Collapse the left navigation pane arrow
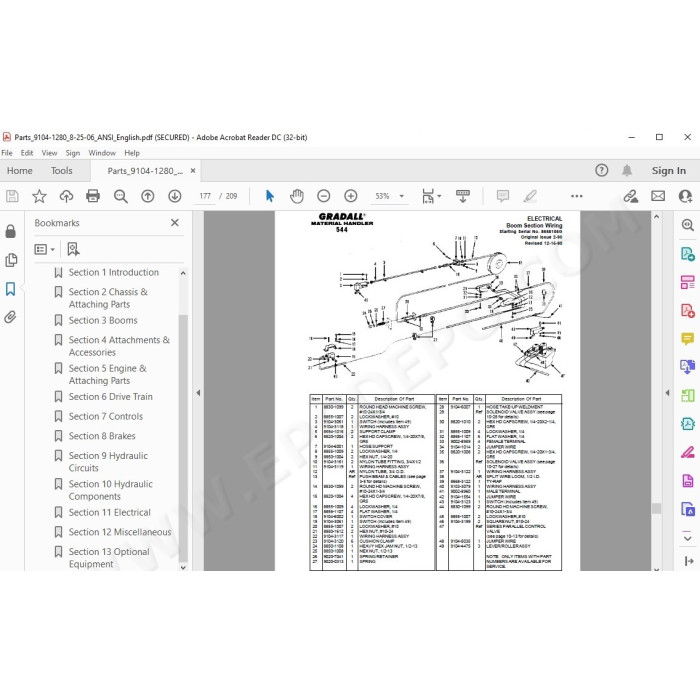This screenshot has width=700, height=700. [198, 393]
